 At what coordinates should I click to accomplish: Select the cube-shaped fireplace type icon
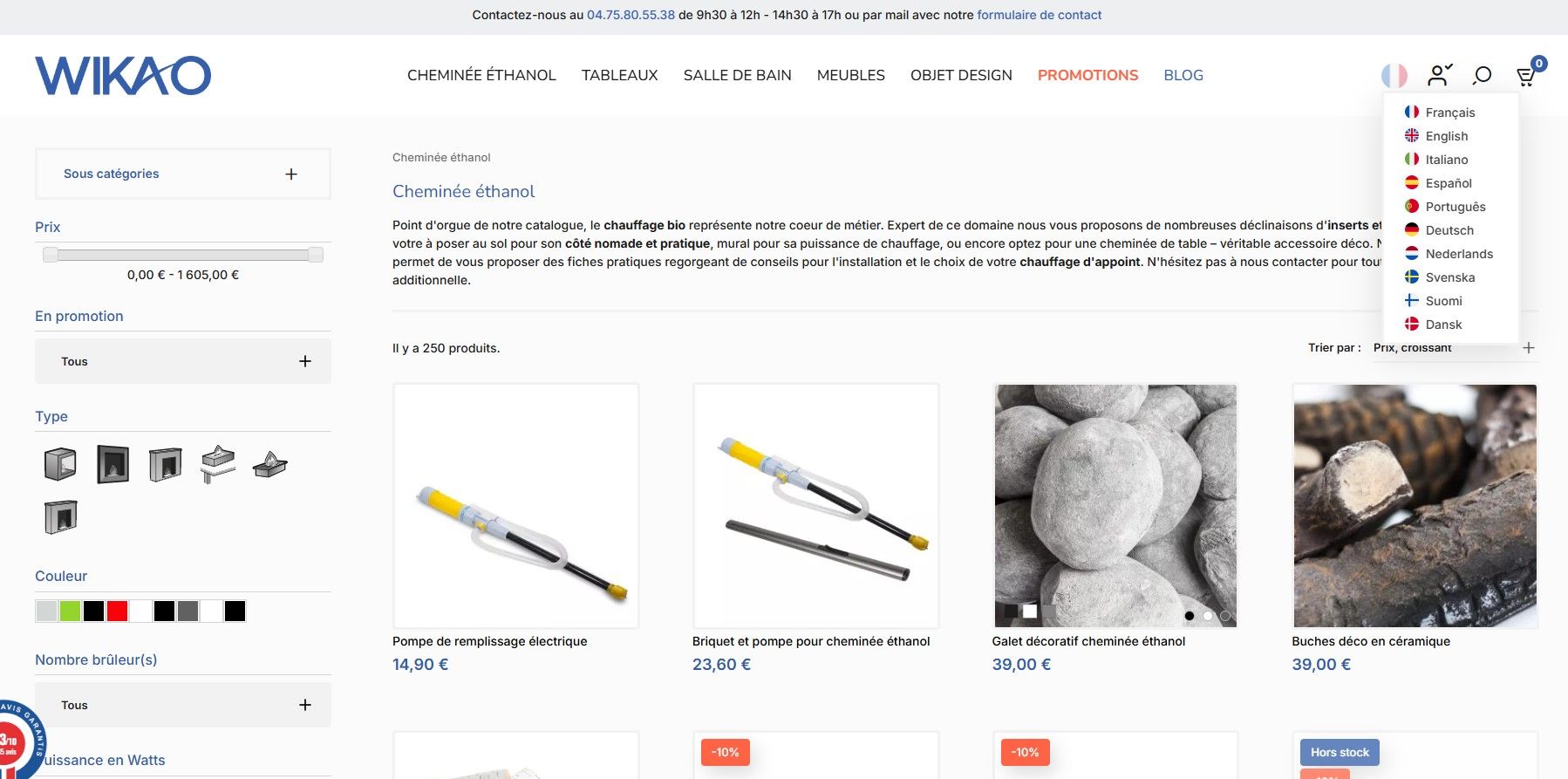click(x=60, y=464)
